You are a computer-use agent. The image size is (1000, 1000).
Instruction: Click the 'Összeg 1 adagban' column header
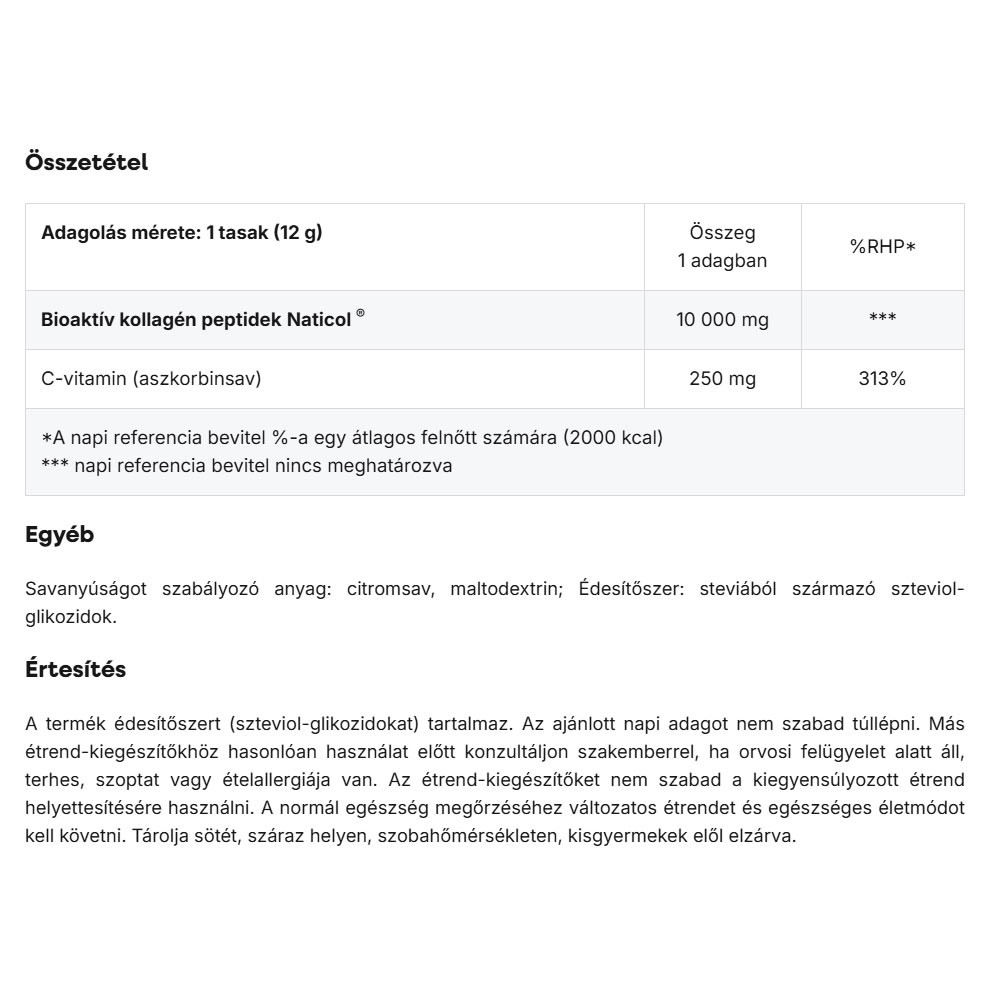click(x=722, y=246)
